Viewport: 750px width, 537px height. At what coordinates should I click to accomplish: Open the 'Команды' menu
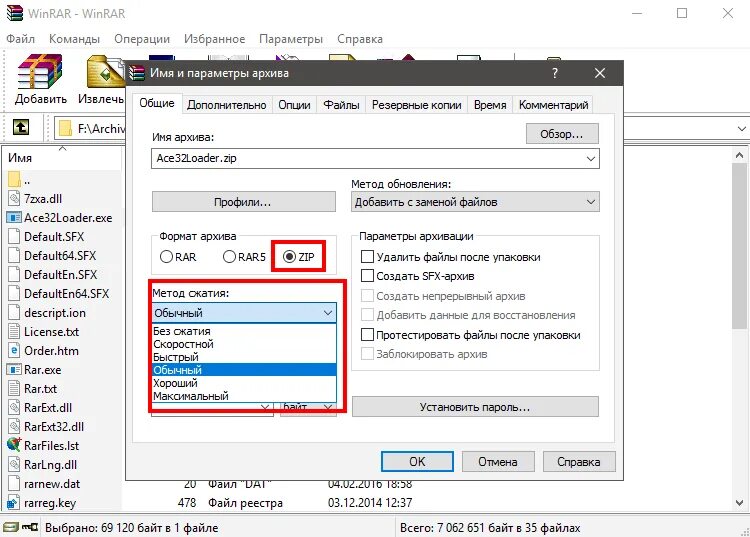click(74, 39)
